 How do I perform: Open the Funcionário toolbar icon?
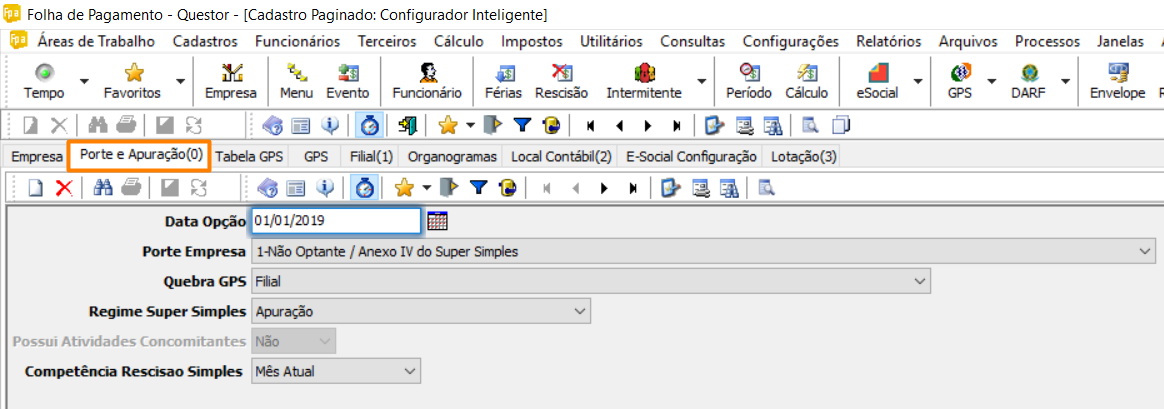click(427, 81)
